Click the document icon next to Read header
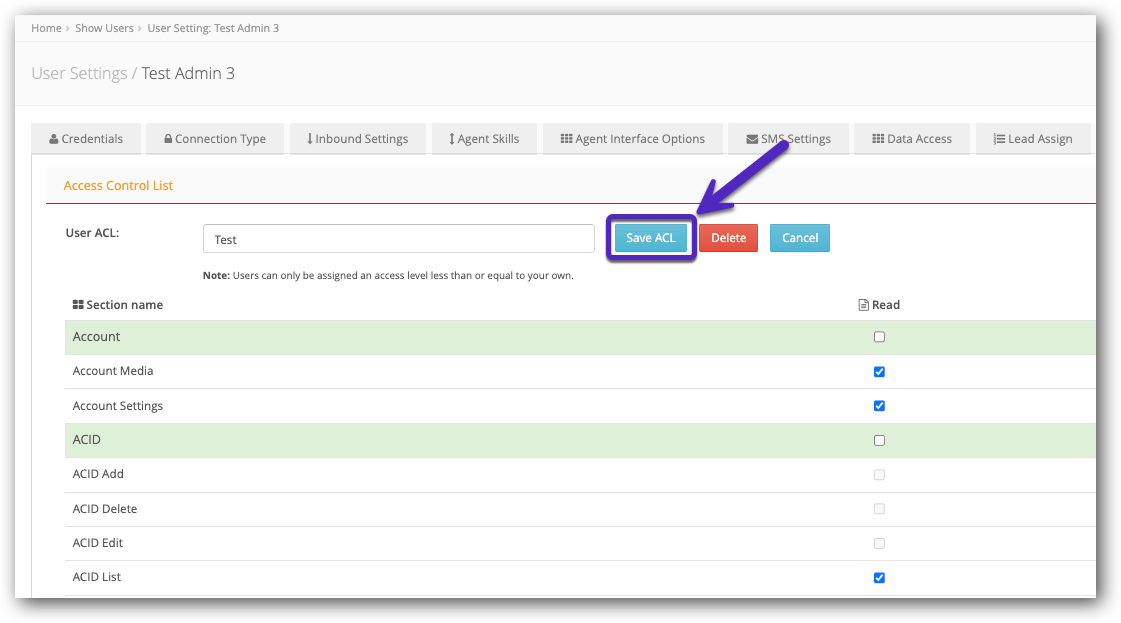This screenshot has height=623, width=1121. click(864, 304)
